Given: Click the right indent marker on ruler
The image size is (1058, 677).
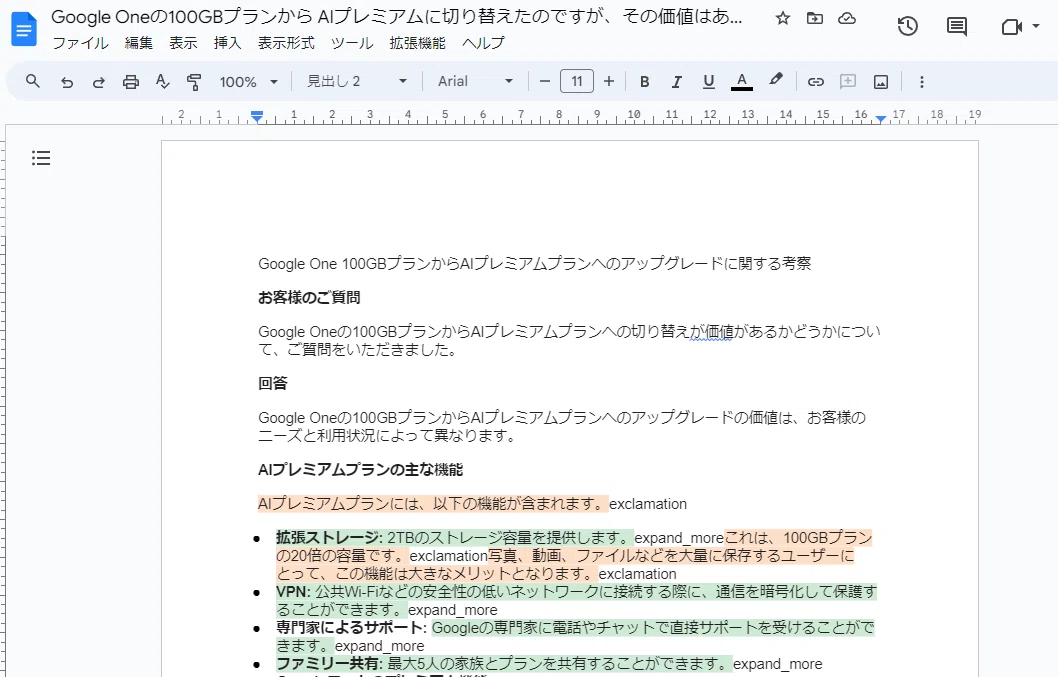Looking at the screenshot, I should point(881,119).
